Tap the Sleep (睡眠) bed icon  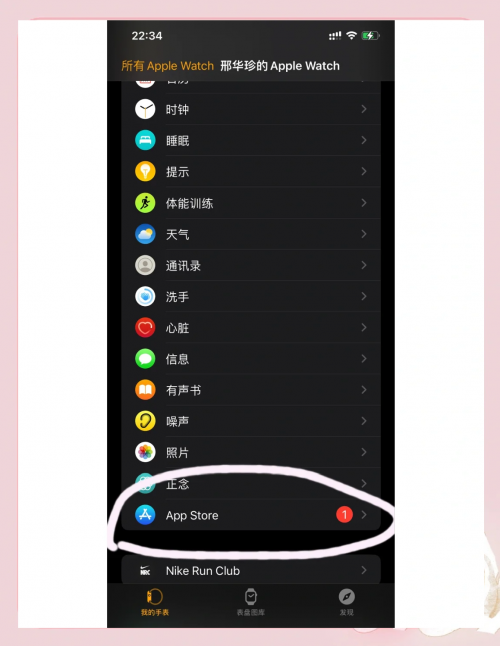[x=145, y=140]
